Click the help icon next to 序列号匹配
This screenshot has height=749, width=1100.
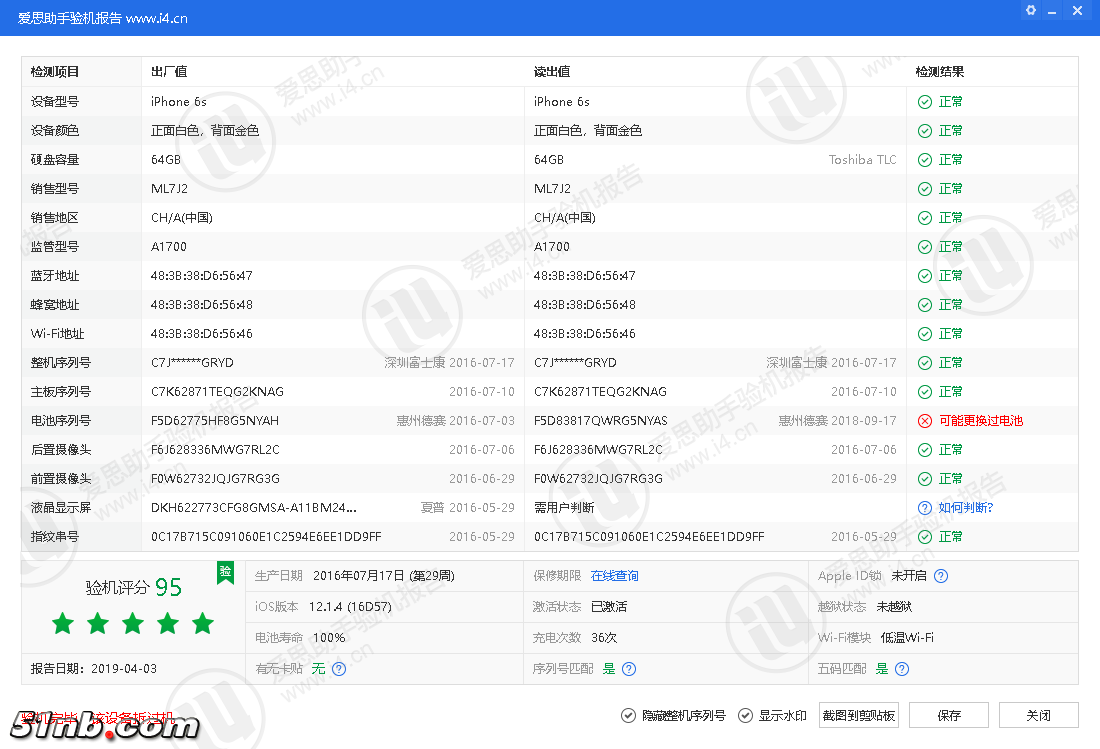point(628,668)
